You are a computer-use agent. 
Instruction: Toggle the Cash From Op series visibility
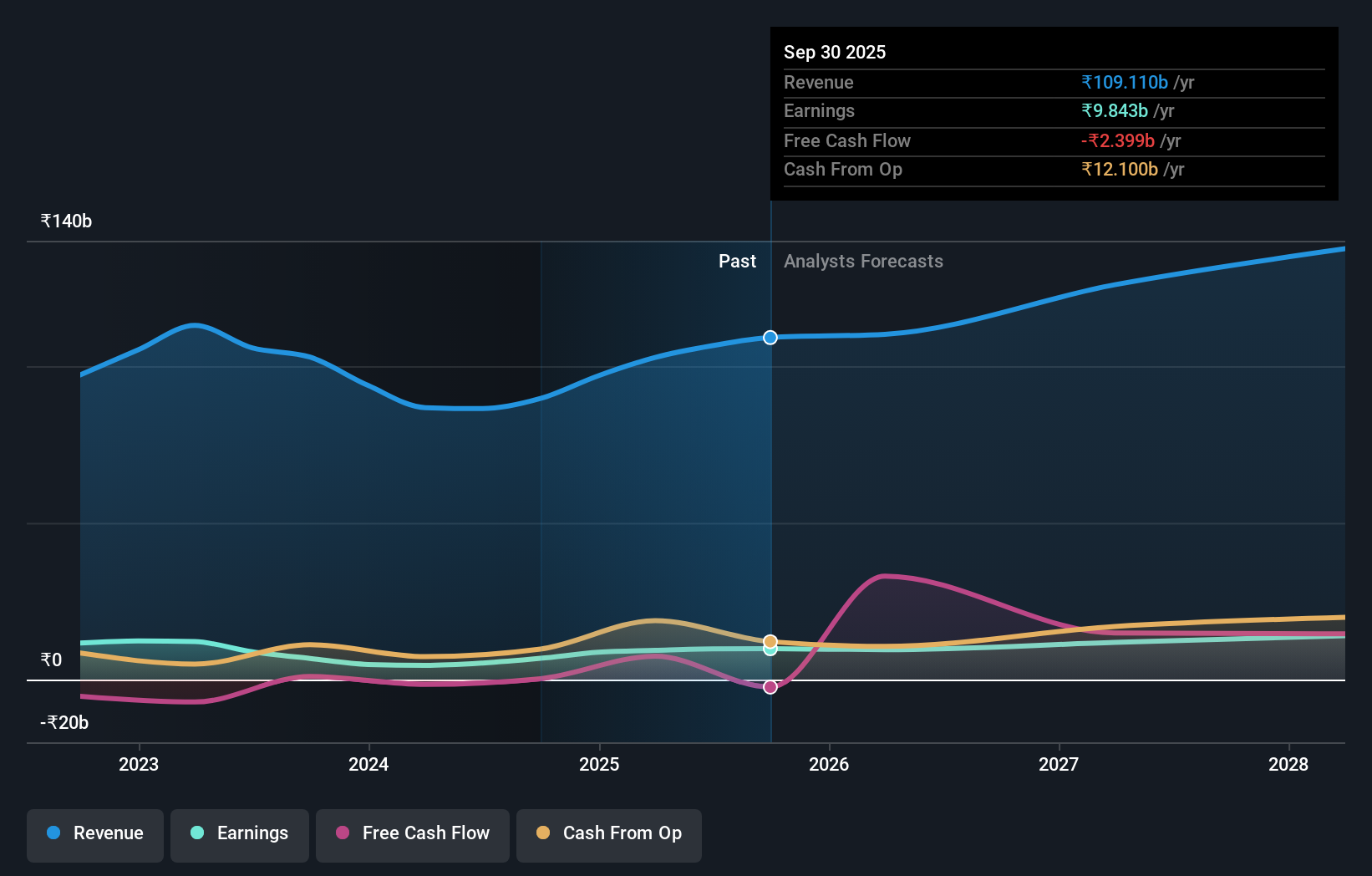pos(608,835)
